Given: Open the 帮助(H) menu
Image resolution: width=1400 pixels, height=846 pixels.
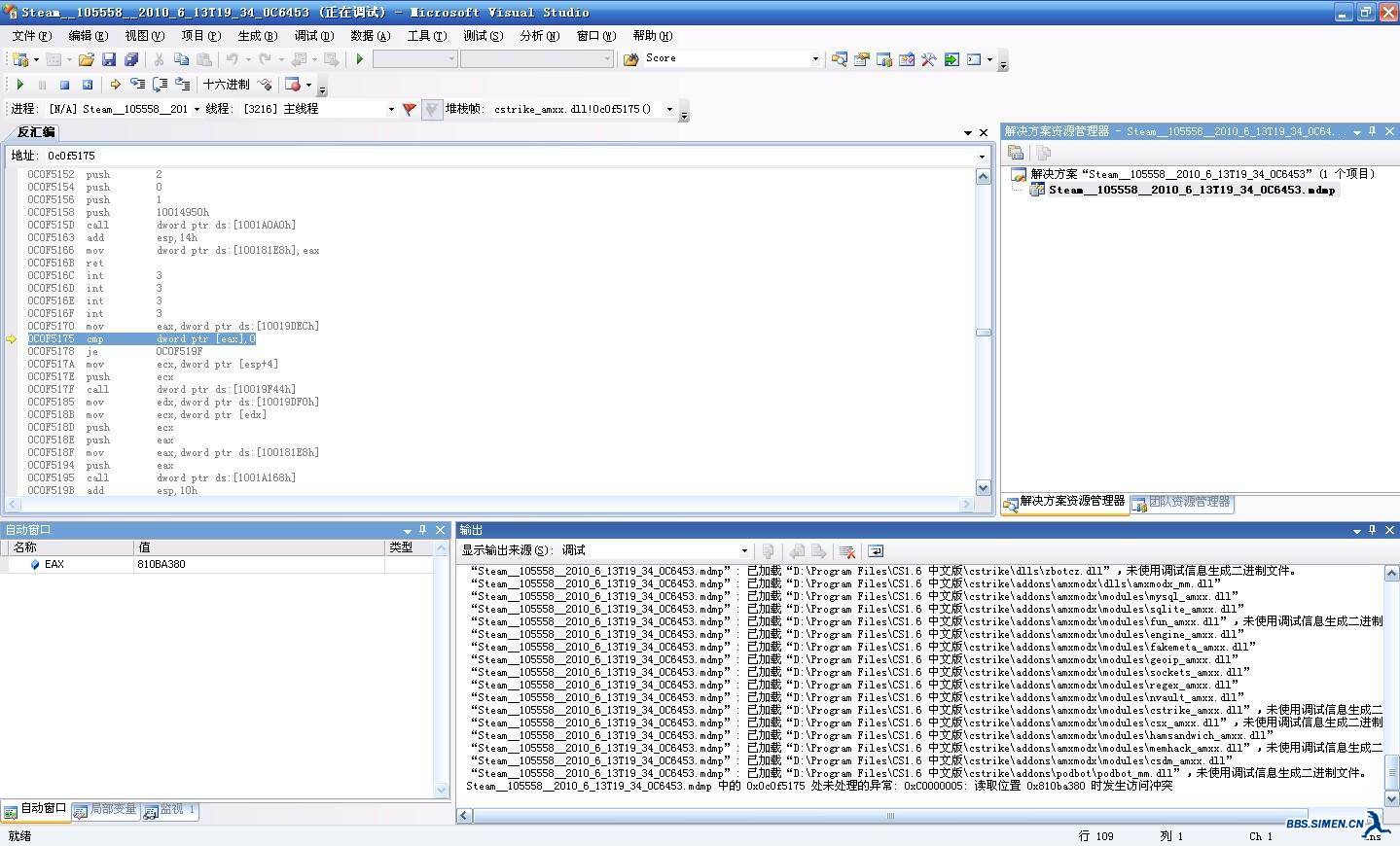Looking at the screenshot, I should click(x=652, y=36).
